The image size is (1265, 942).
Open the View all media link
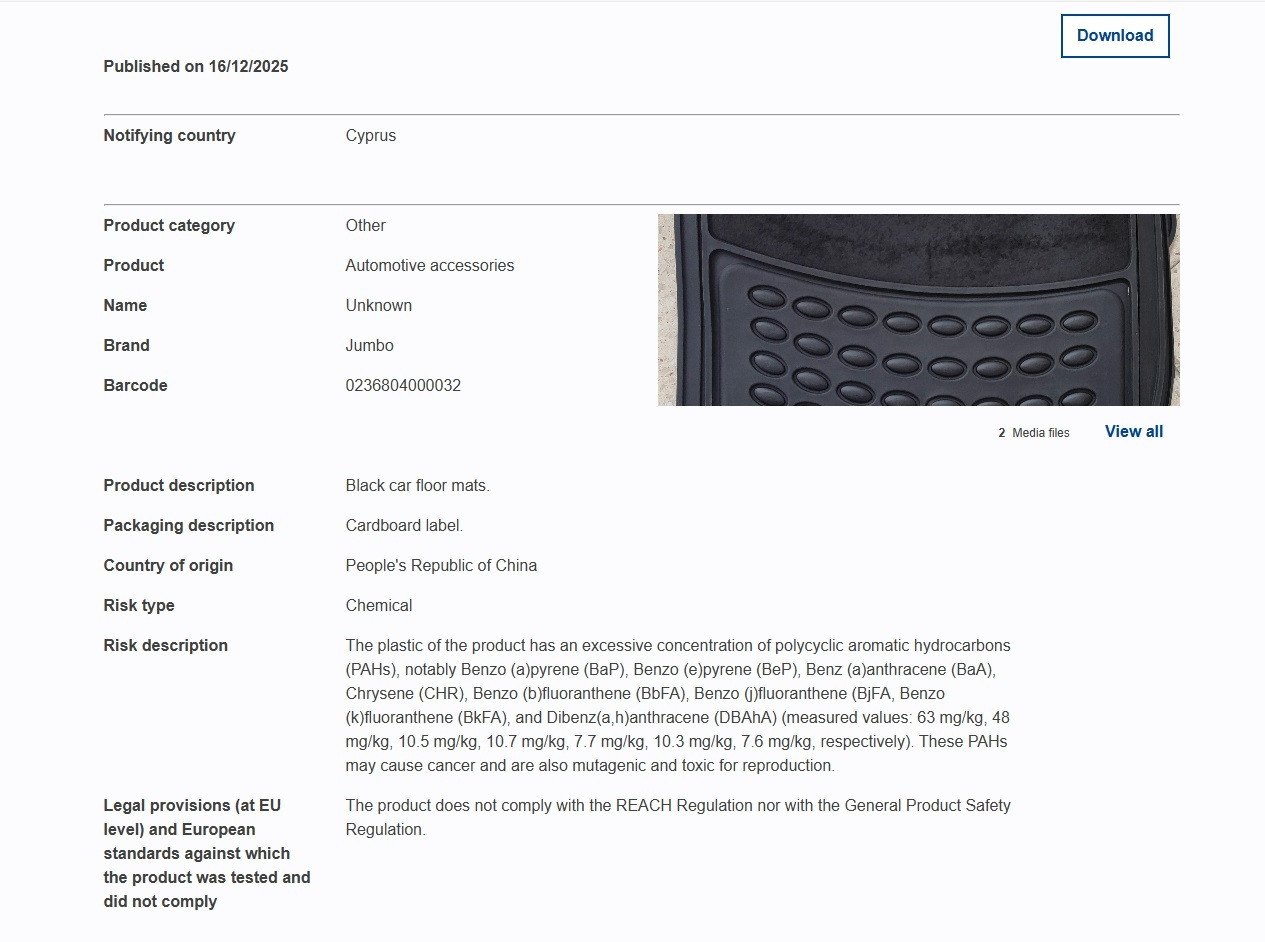click(1133, 432)
